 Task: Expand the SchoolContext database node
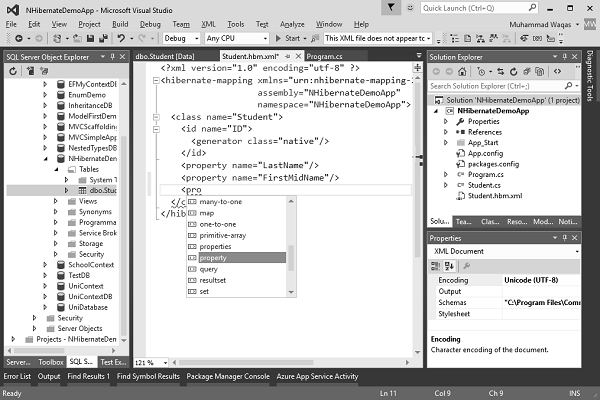pos(45,264)
